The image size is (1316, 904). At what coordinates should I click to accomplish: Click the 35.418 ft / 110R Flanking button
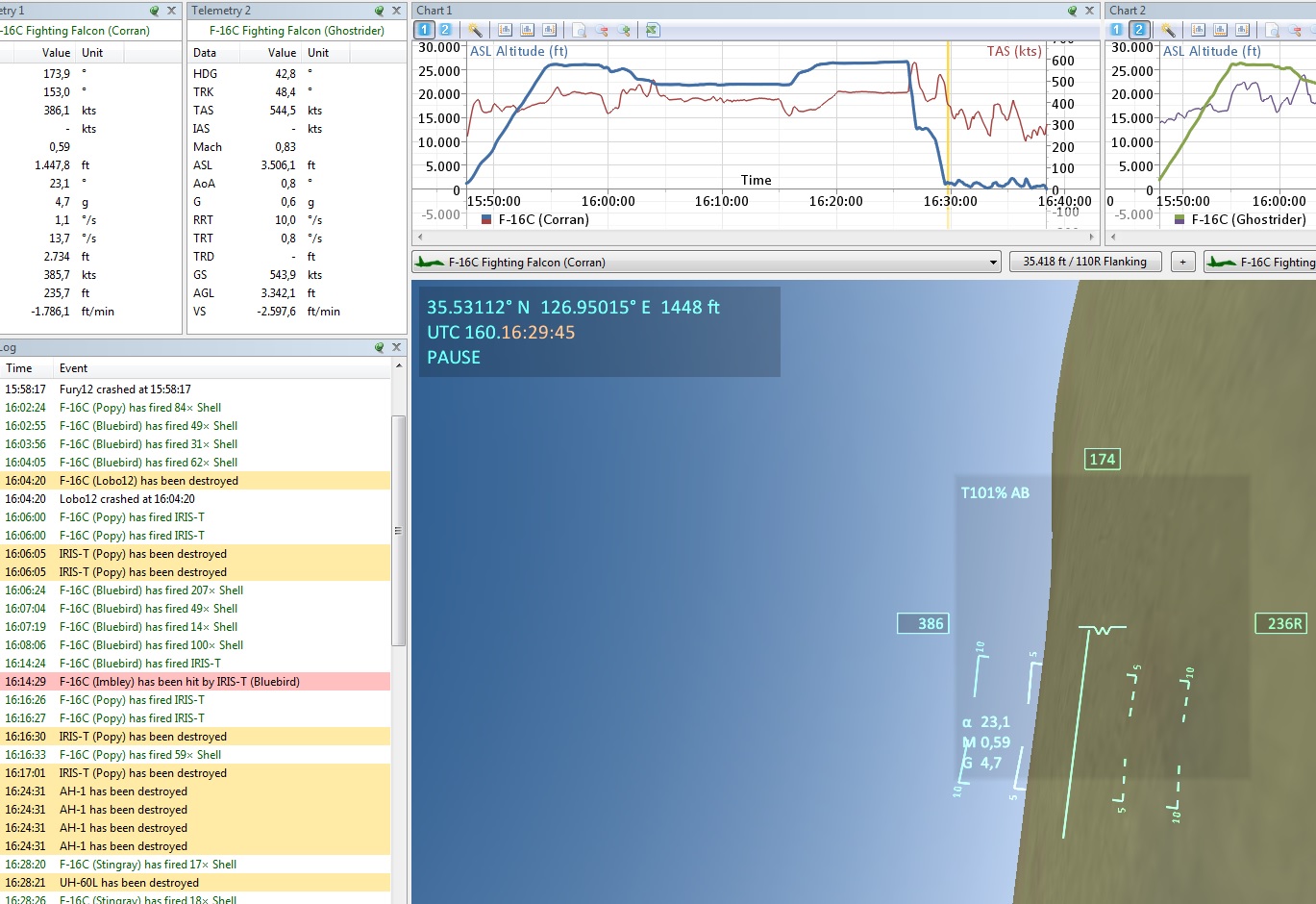coord(1085,262)
